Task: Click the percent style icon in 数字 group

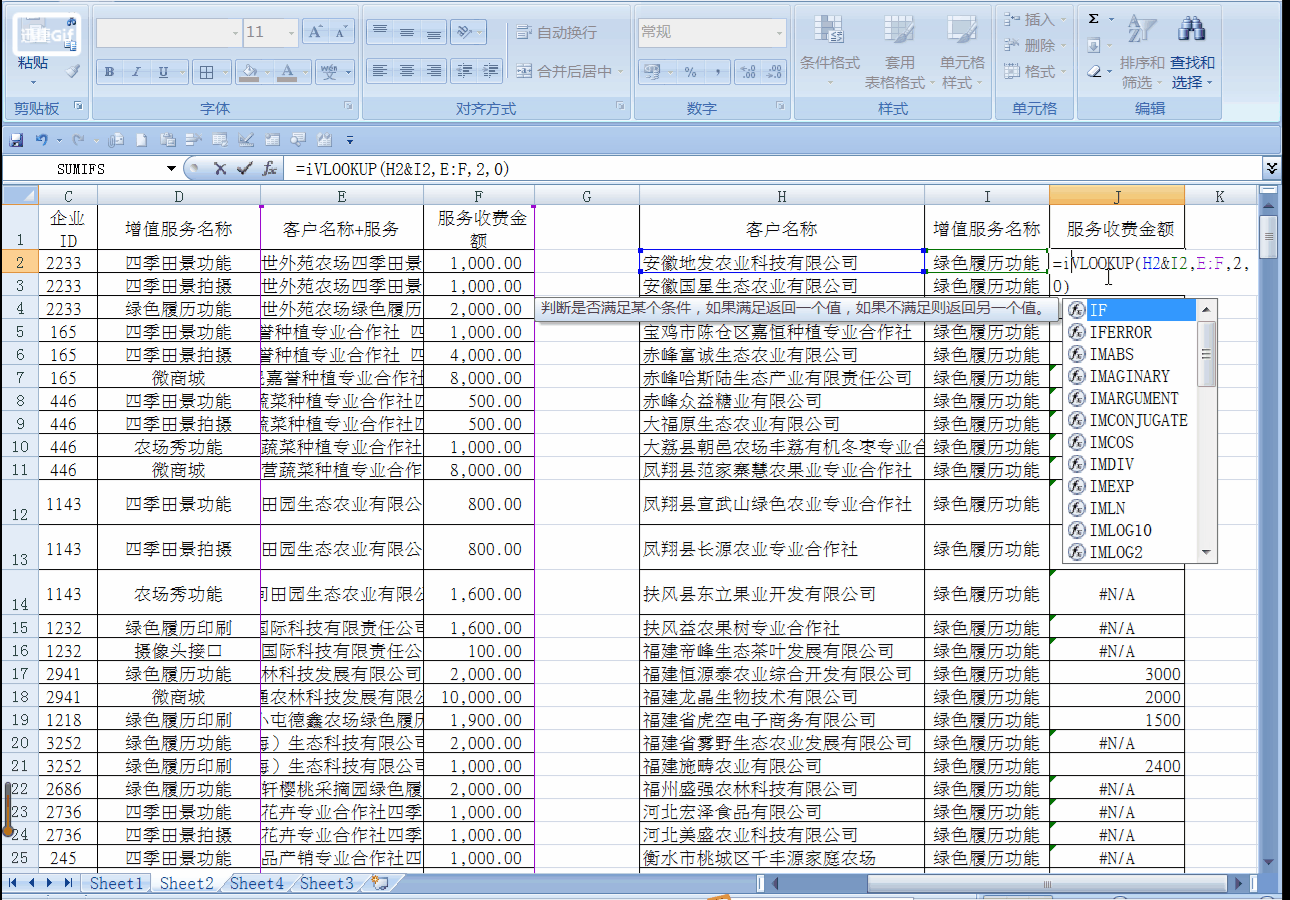Action: [x=689, y=72]
